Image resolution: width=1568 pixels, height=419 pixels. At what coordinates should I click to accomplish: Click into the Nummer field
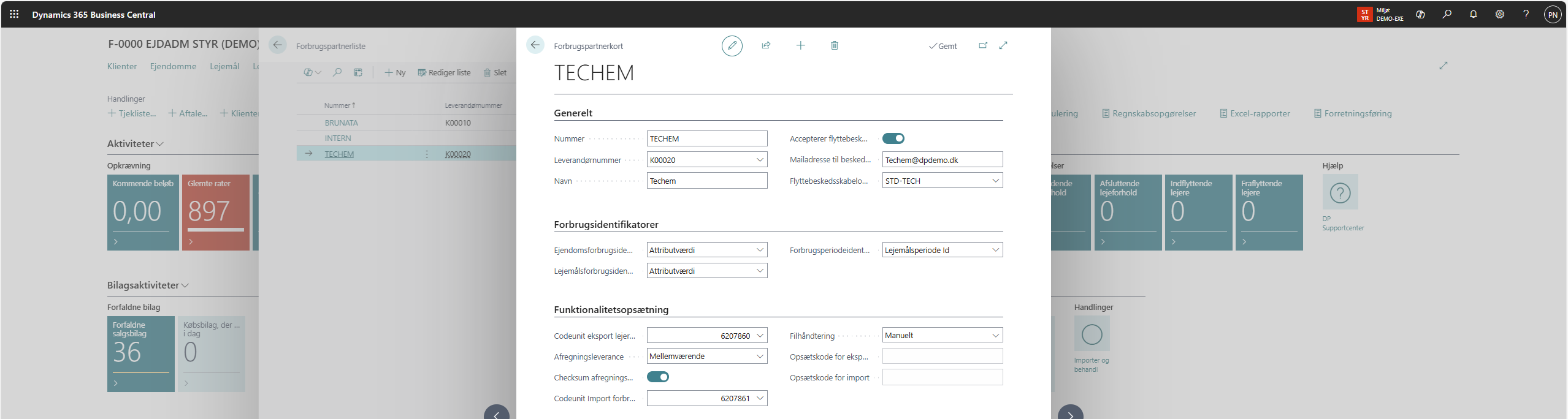pyautogui.click(x=707, y=138)
